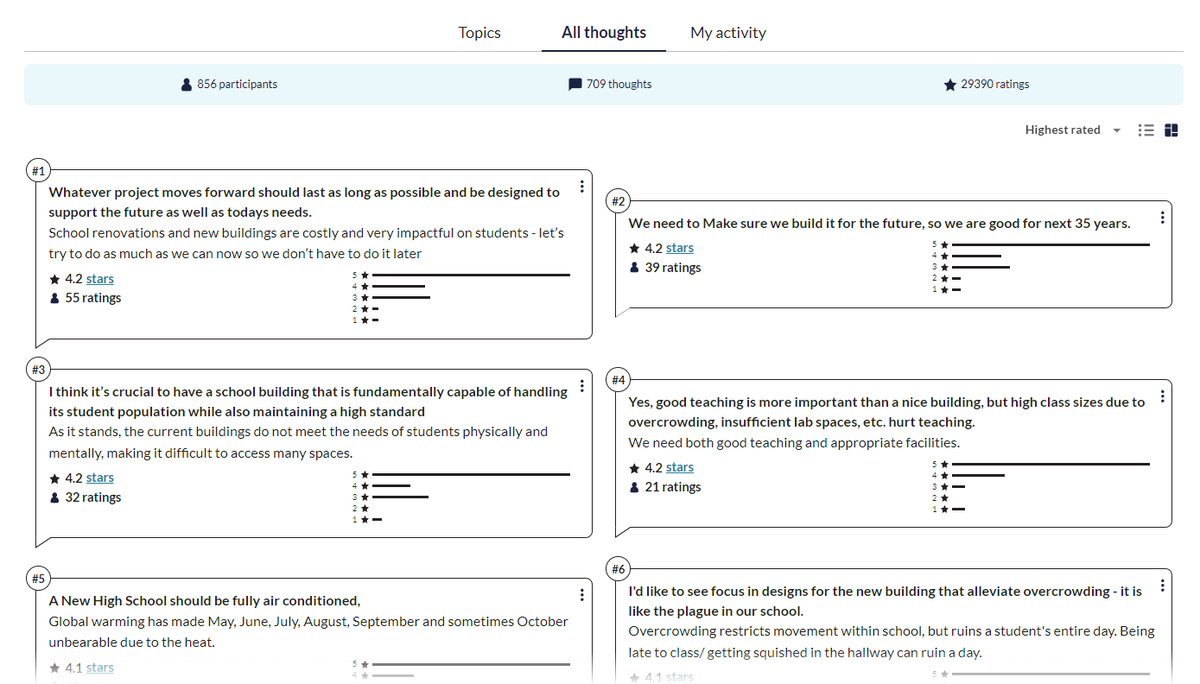Click the star icon beside 4.2 on thought #1

point(54,279)
